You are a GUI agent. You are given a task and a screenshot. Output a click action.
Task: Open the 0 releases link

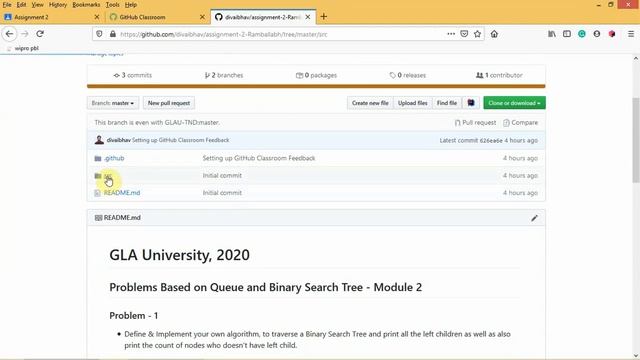point(408,75)
